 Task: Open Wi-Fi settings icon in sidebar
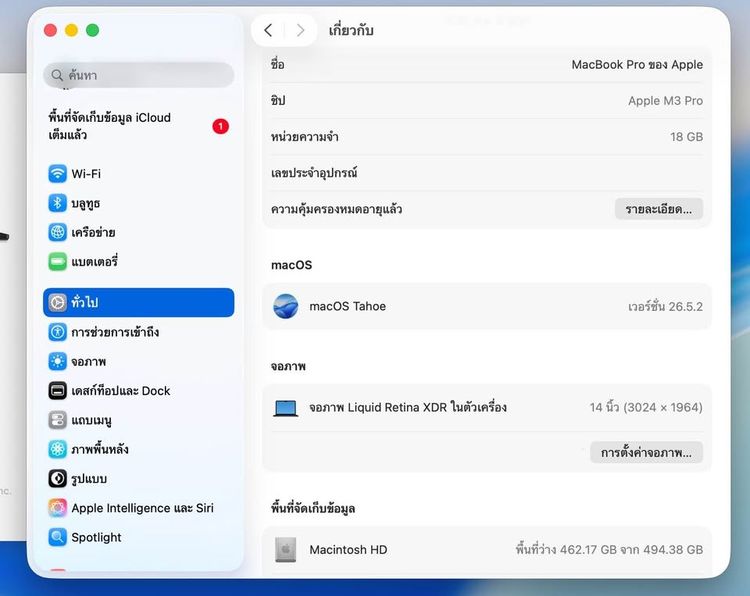click(x=57, y=174)
